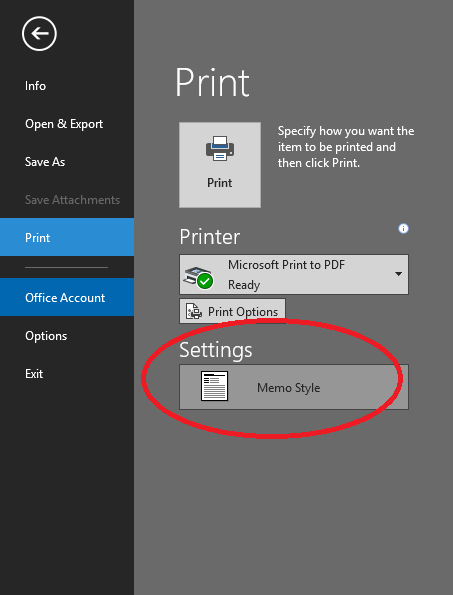Click the Memo Style page thumbnail icon
The height and width of the screenshot is (595, 453).
(x=214, y=386)
